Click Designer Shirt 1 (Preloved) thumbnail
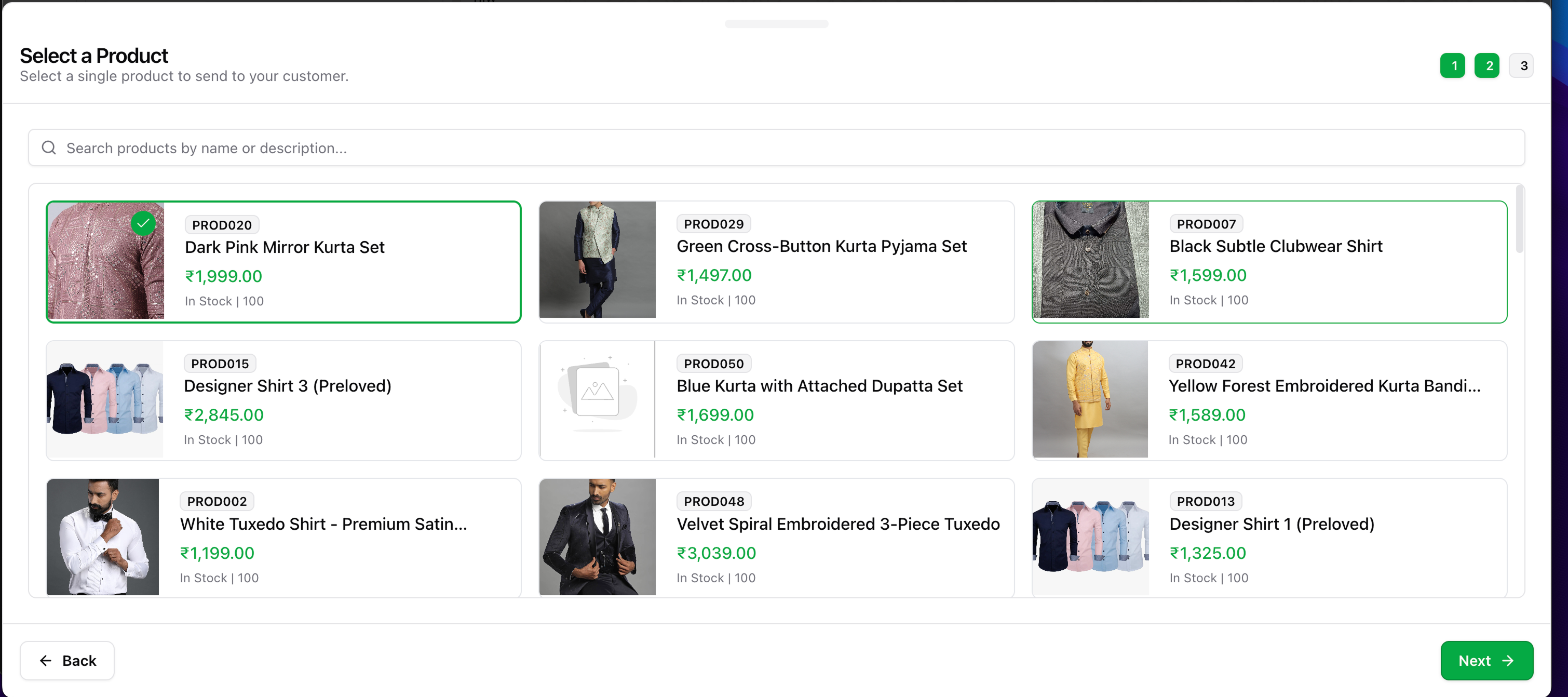1568x697 pixels. tap(1090, 537)
